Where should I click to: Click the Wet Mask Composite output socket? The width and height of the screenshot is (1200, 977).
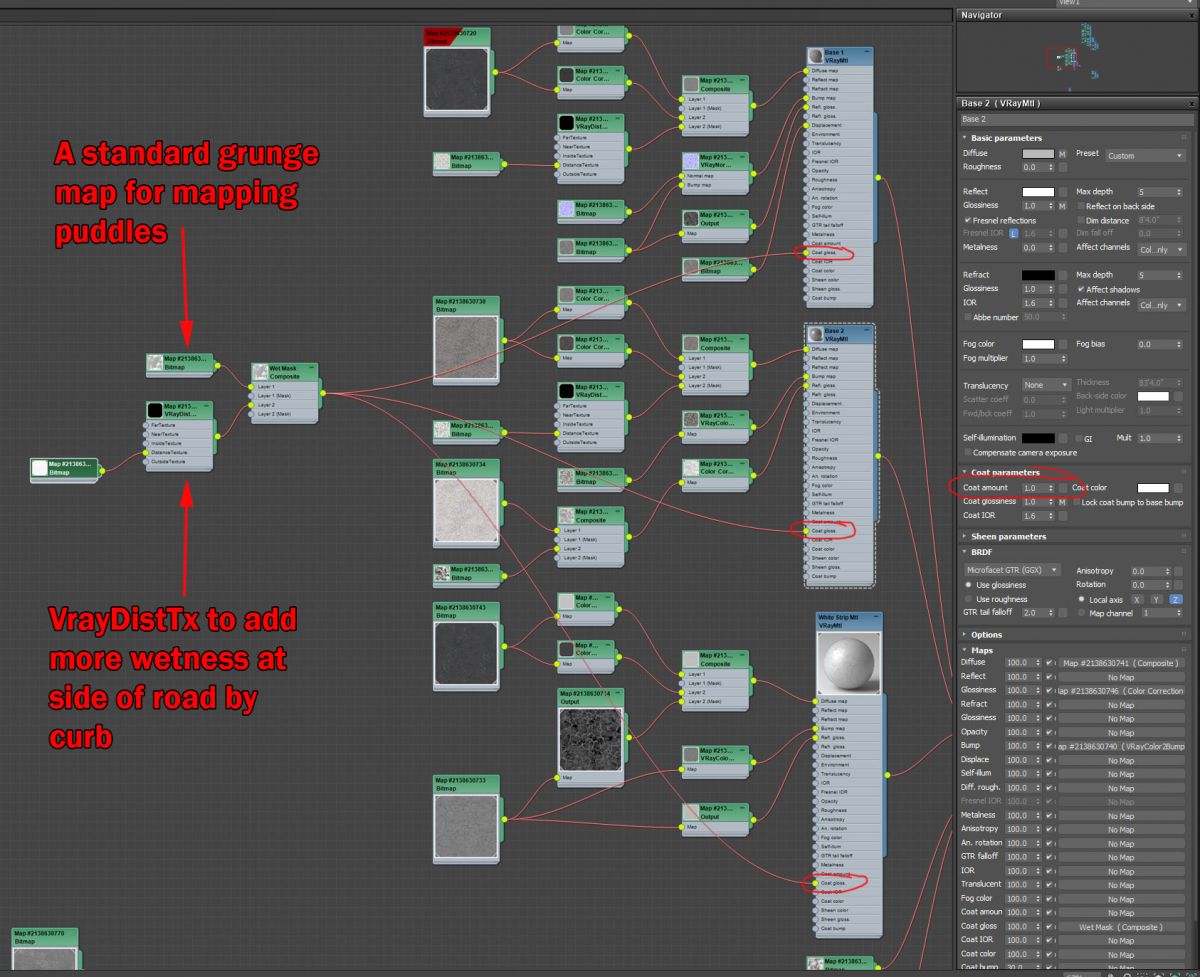tap(322, 393)
